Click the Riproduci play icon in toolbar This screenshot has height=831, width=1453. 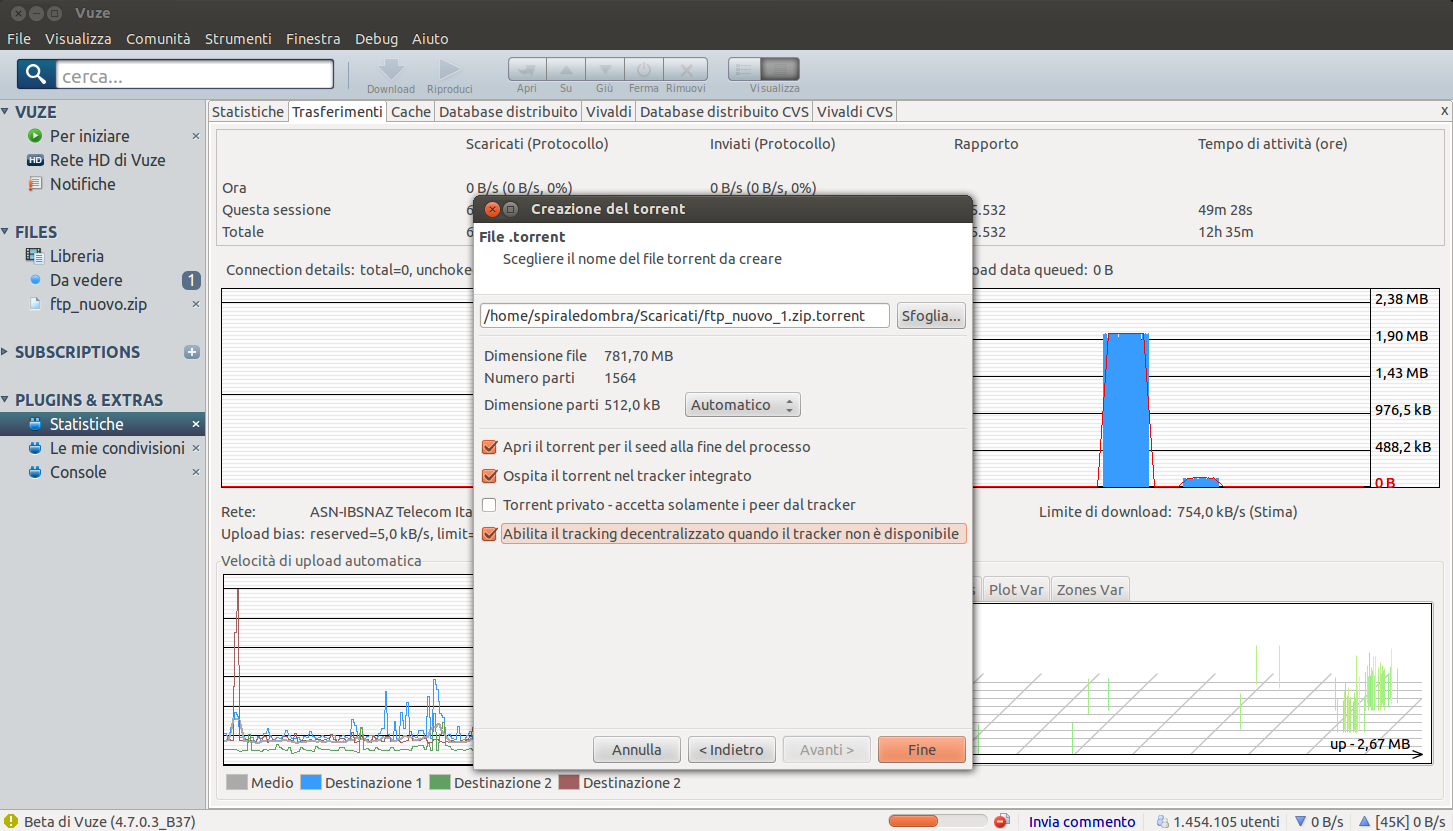tap(449, 70)
